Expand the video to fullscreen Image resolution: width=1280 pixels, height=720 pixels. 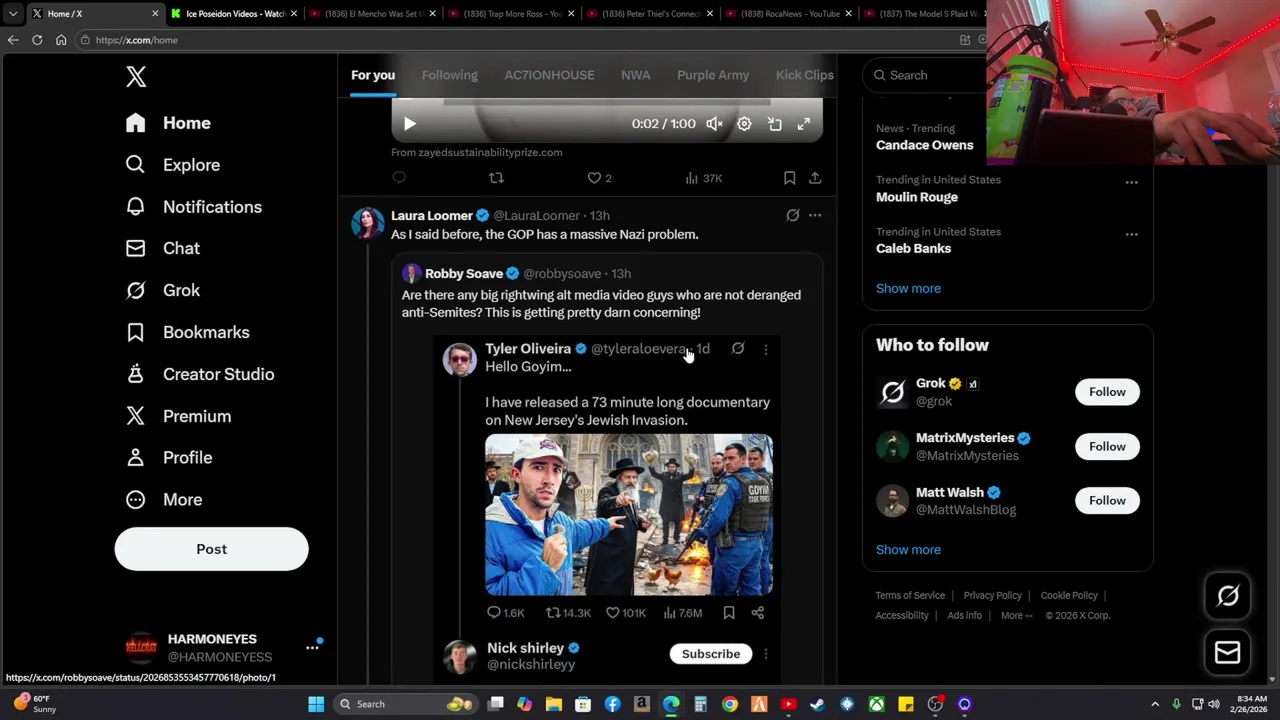coord(804,124)
